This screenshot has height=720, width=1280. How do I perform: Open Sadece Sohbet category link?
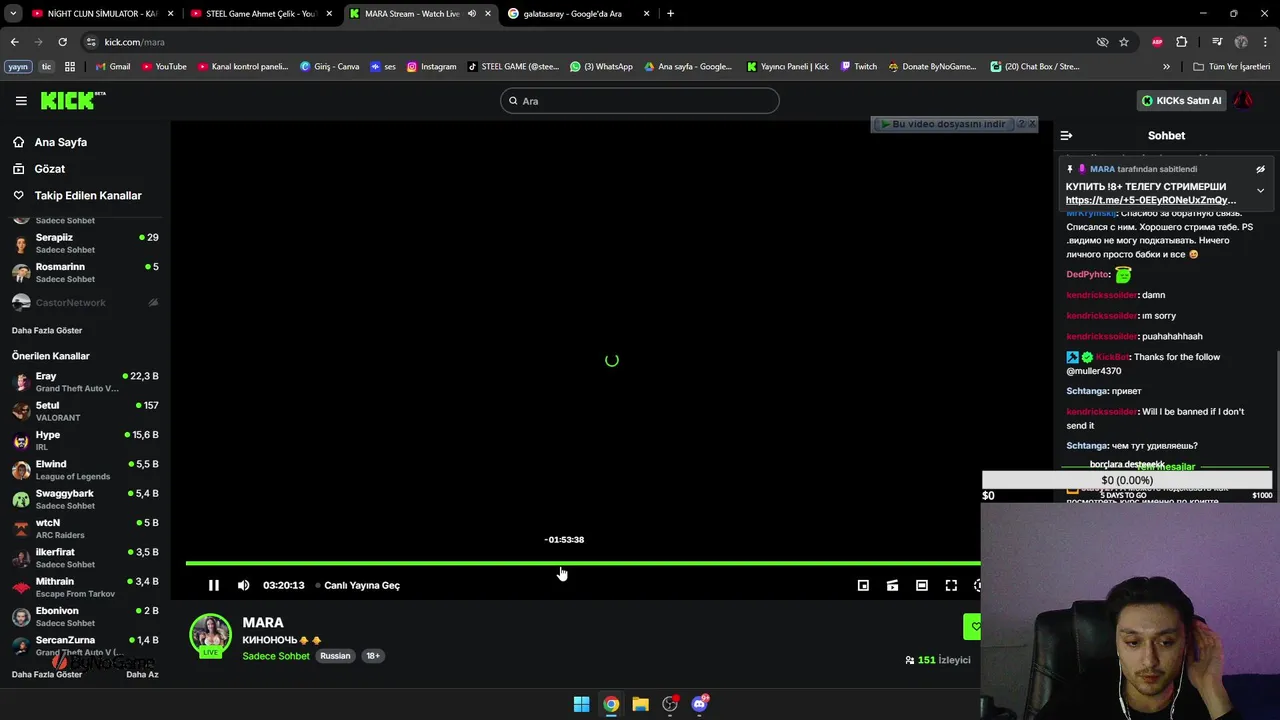pos(276,656)
